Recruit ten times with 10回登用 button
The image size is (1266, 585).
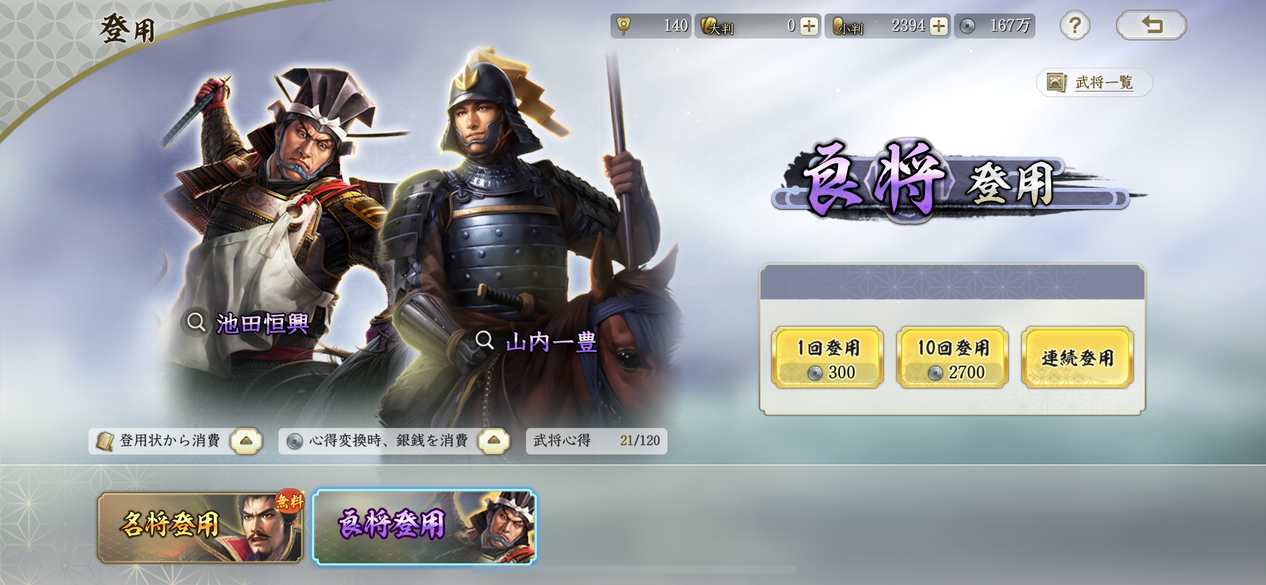tap(953, 357)
